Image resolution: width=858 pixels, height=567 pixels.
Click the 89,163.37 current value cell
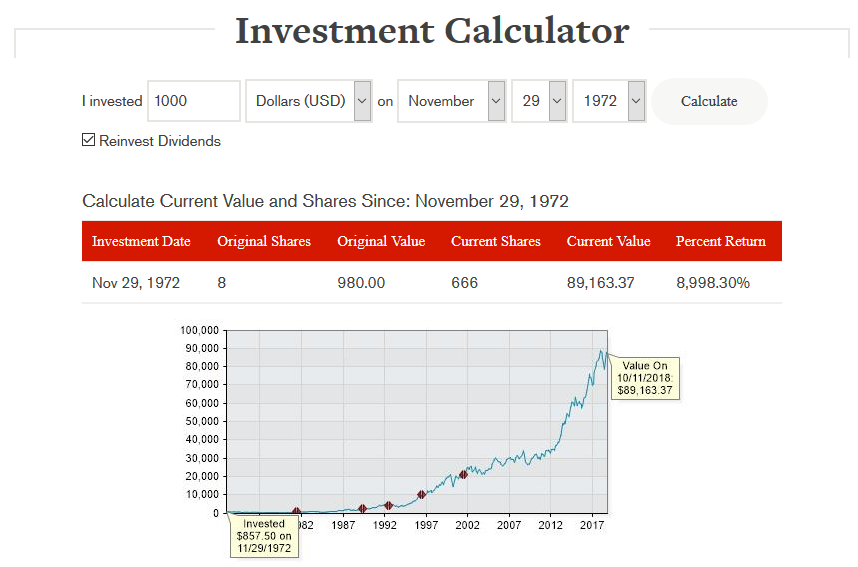point(600,283)
